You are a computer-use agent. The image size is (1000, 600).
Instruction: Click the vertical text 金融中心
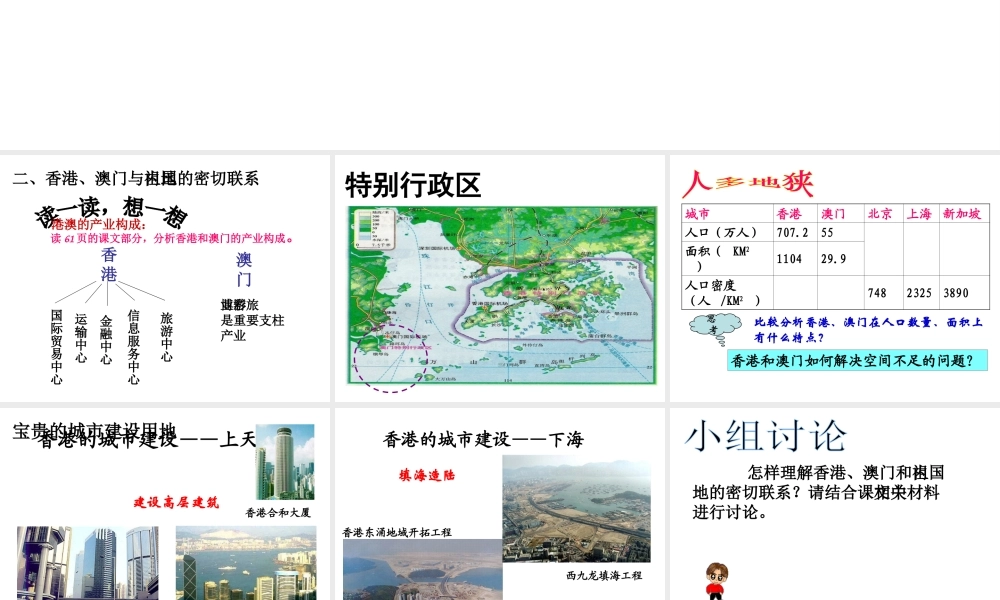click(106, 340)
